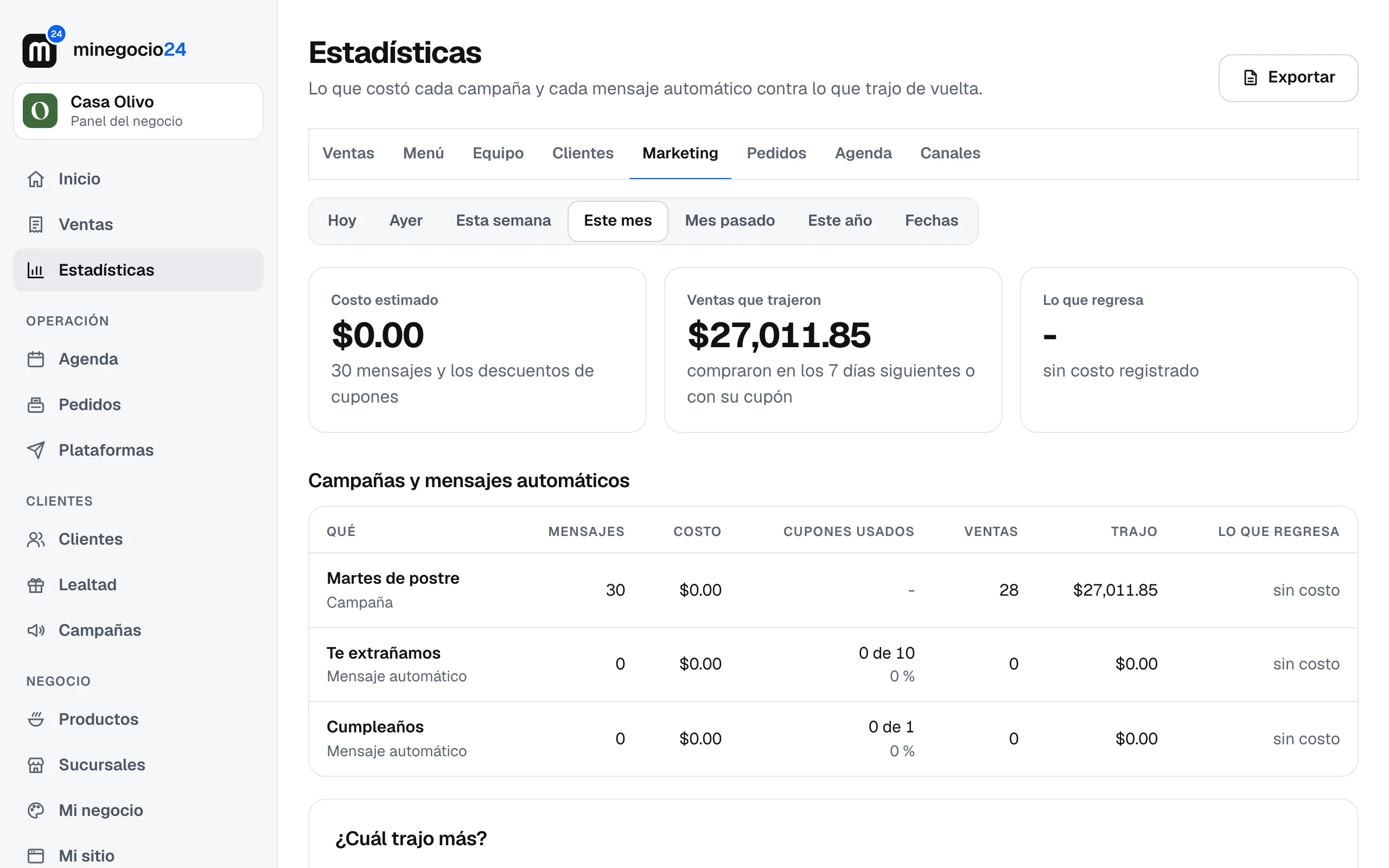The image size is (1389, 868).
Task: Click the CUPONES USADOS column header
Action: pyautogui.click(x=849, y=532)
